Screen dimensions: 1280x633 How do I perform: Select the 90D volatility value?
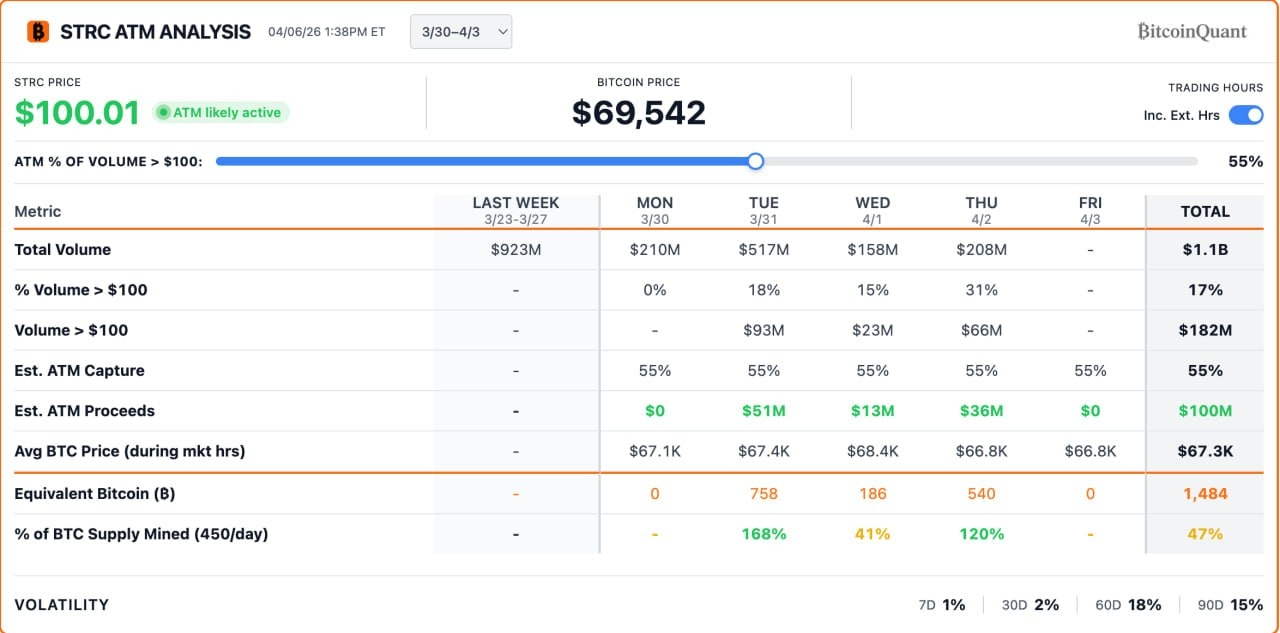pyautogui.click(x=1246, y=604)
